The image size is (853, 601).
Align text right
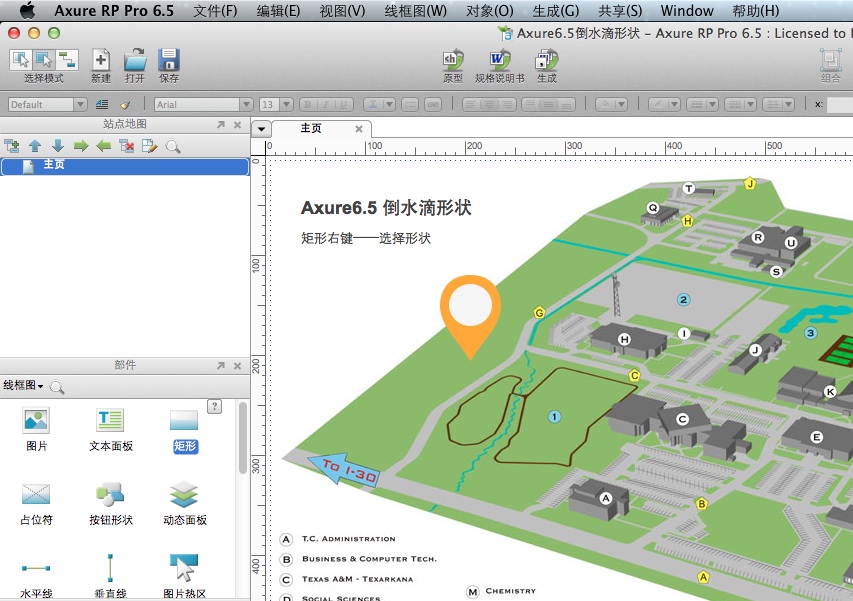pos(507,104)
